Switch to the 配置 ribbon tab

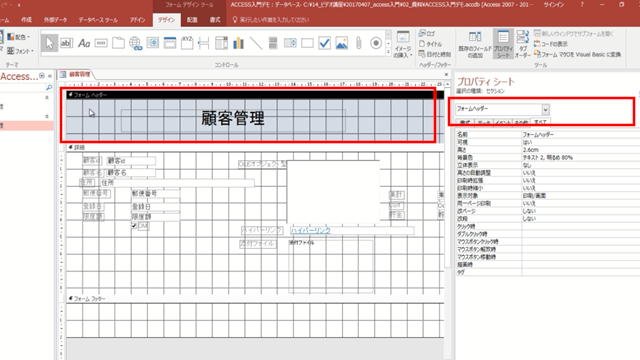(192, 20)
